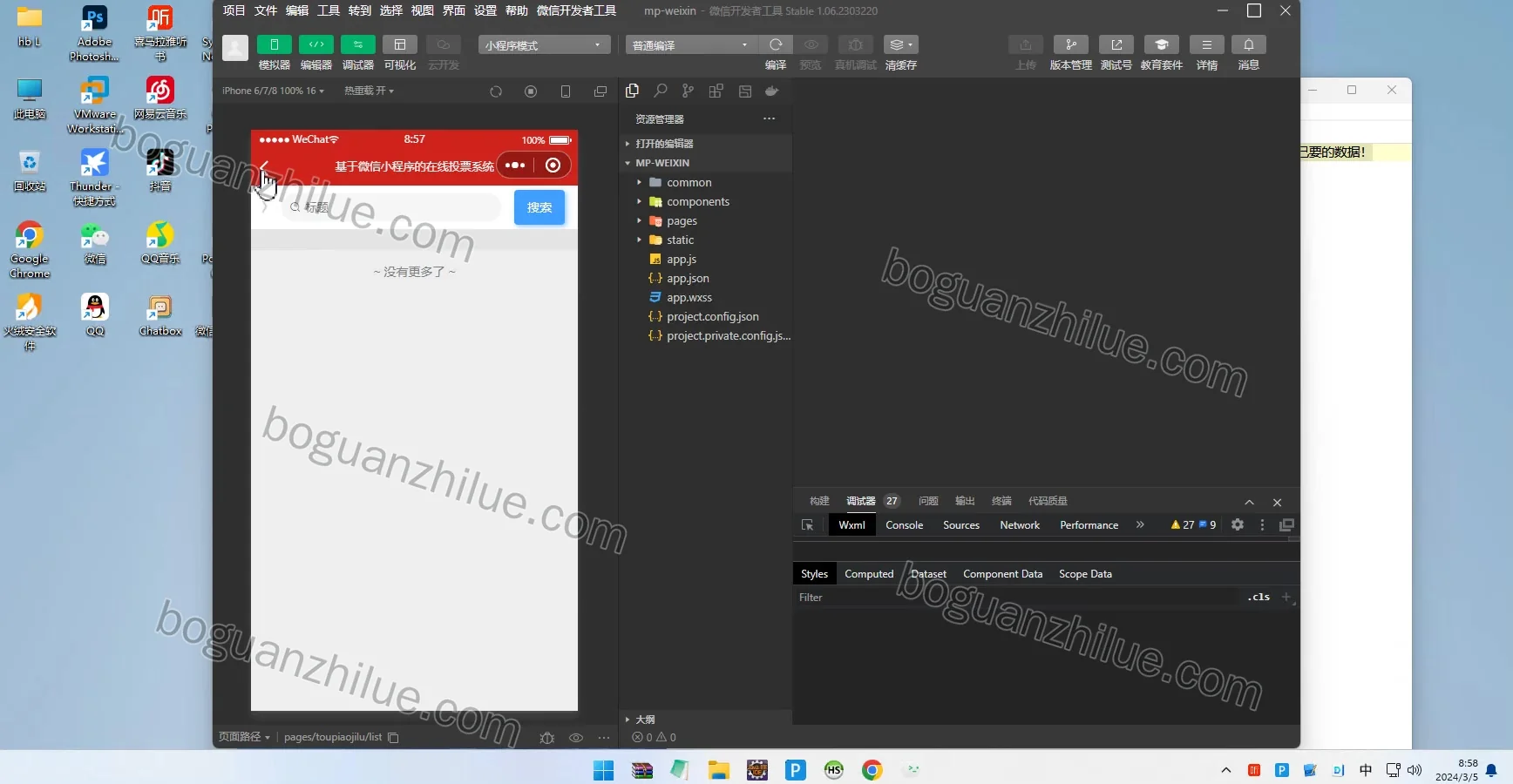This screenshot has width=1513, height=784.
Task: Toggle the 调试器 debugger panel button
Action: 357,44
